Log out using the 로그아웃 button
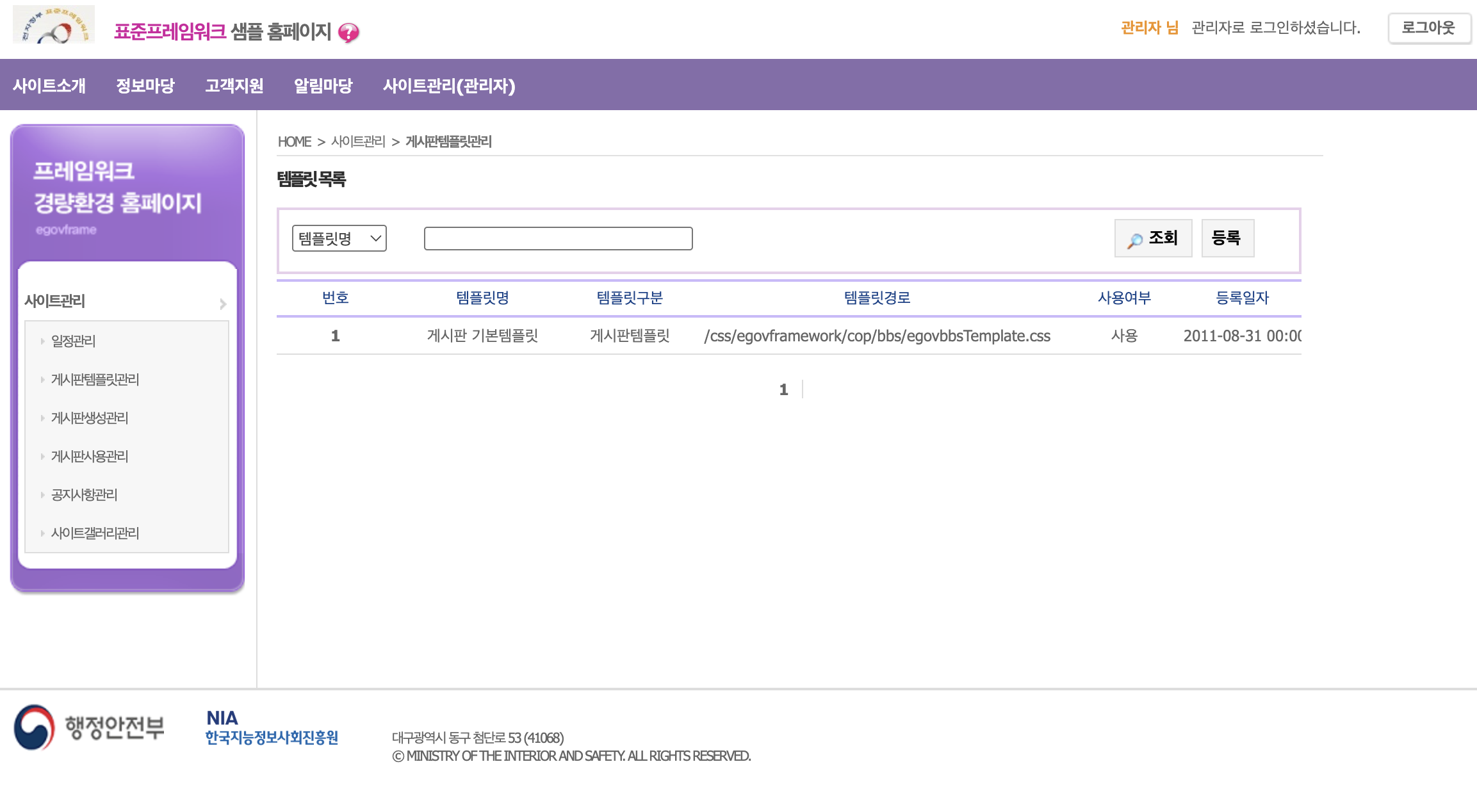Viewport: 1477px width, 812px height. (x=1428, y=28)
